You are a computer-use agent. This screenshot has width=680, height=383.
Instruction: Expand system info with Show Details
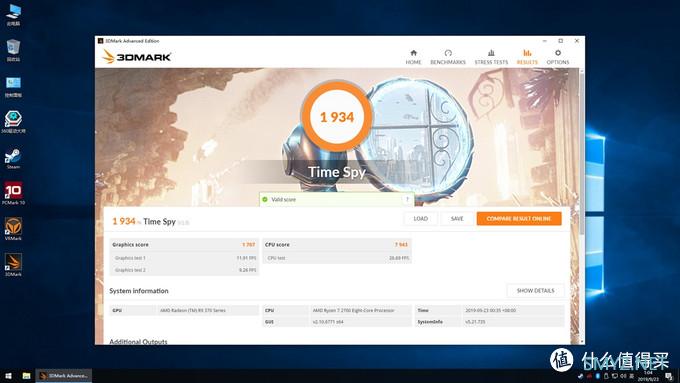[x=535, y=291]
